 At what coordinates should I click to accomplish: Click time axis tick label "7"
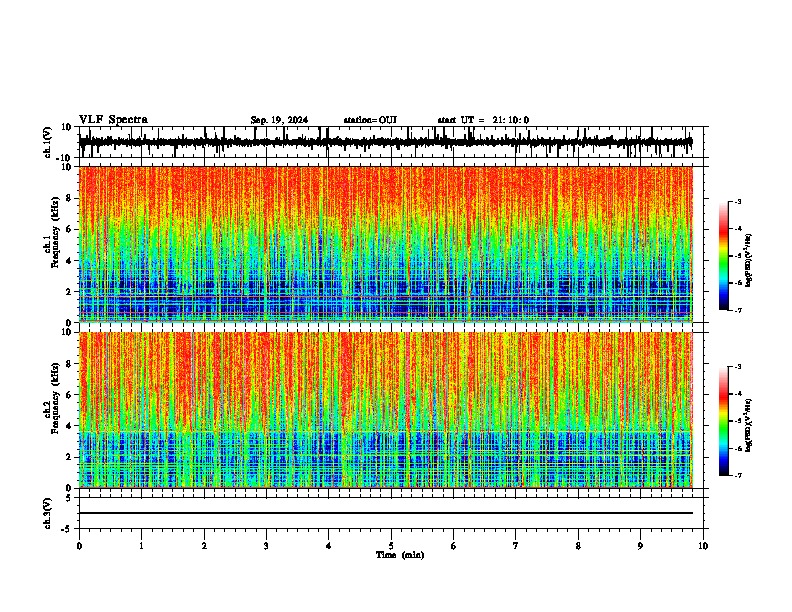point(516,546)
